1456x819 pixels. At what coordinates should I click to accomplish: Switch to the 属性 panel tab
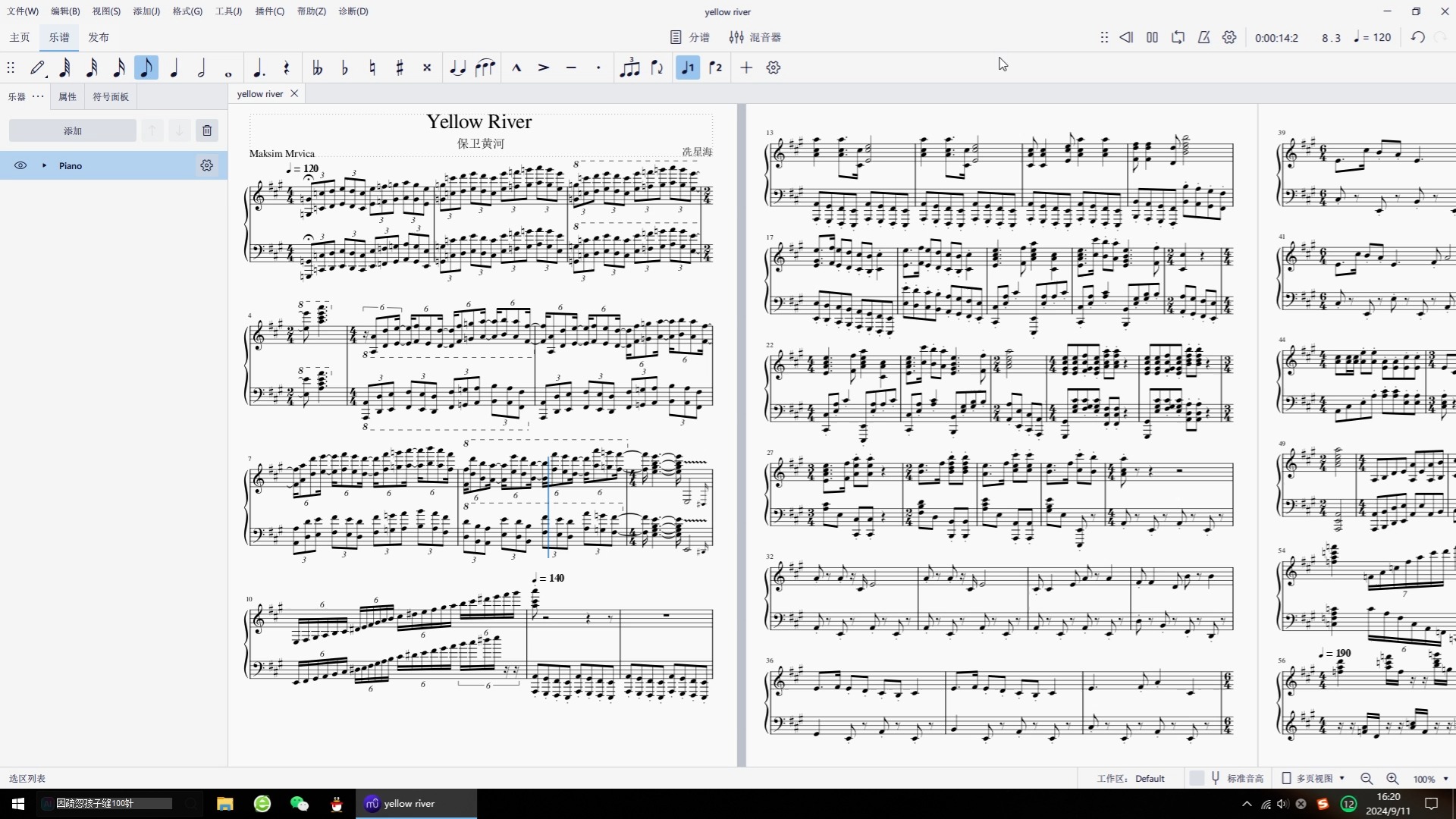67,97
